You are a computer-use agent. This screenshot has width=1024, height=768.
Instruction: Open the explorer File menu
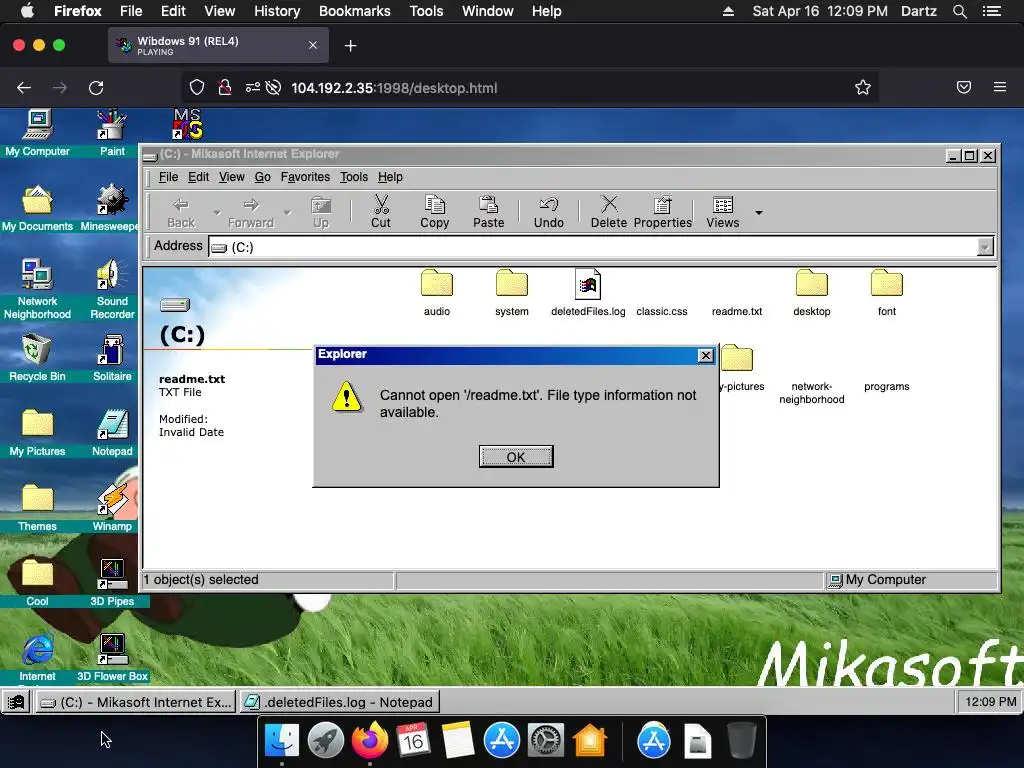pos(168,177)
